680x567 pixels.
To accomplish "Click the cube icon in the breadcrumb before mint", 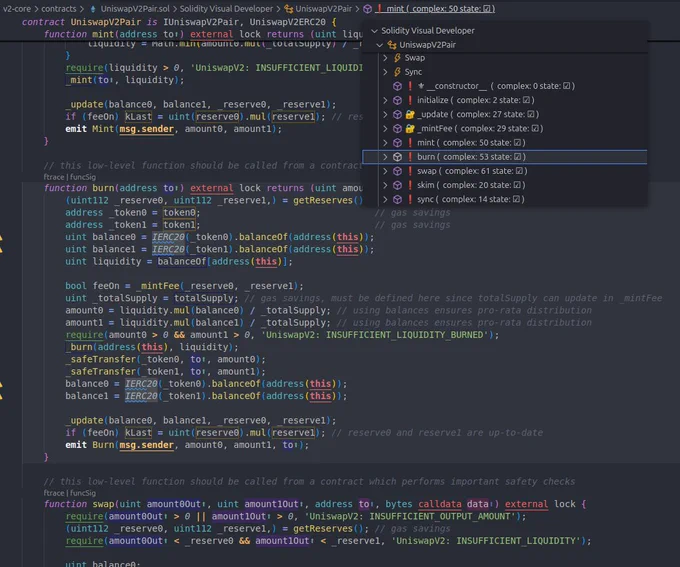I will [x=367, y=9].
